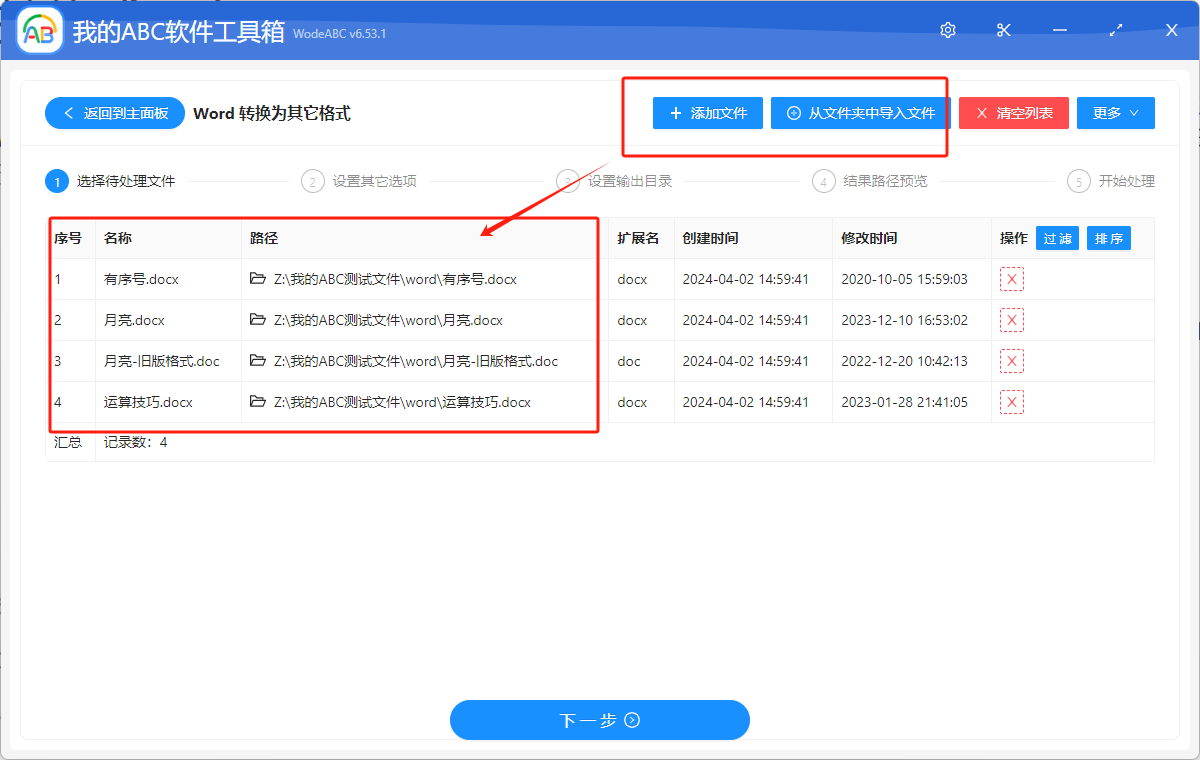Delete 运算技巧.docx row with red X icon
This screenshot has height=760, width=1200.
[1011, 403]
